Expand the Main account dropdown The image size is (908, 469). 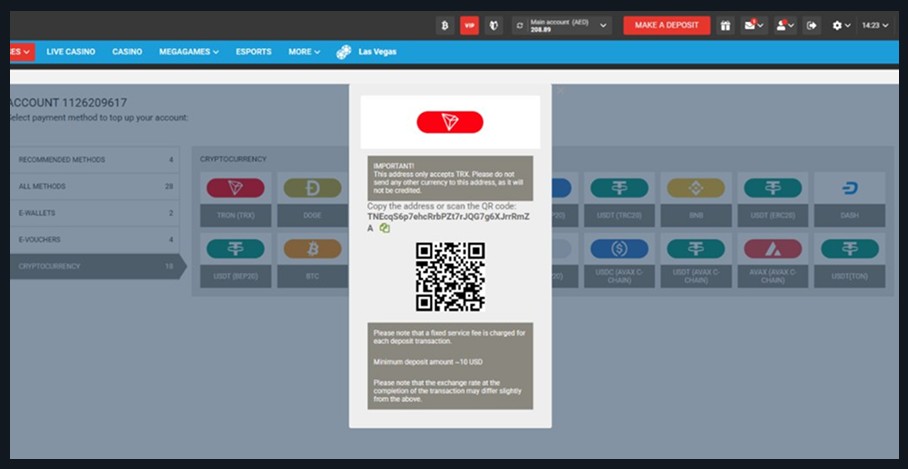(603, 26)
